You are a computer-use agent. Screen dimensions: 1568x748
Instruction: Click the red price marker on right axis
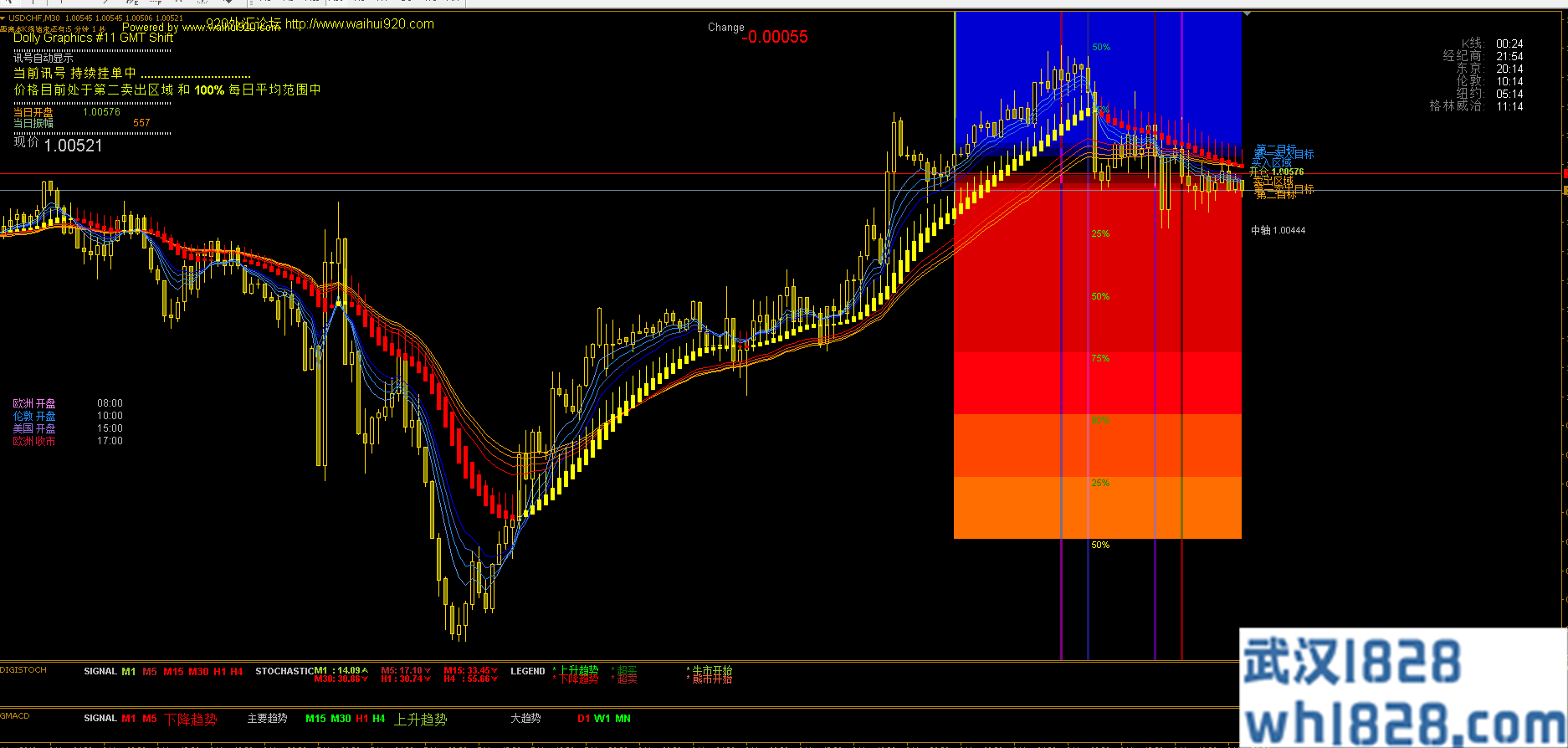pos(1565,174)
